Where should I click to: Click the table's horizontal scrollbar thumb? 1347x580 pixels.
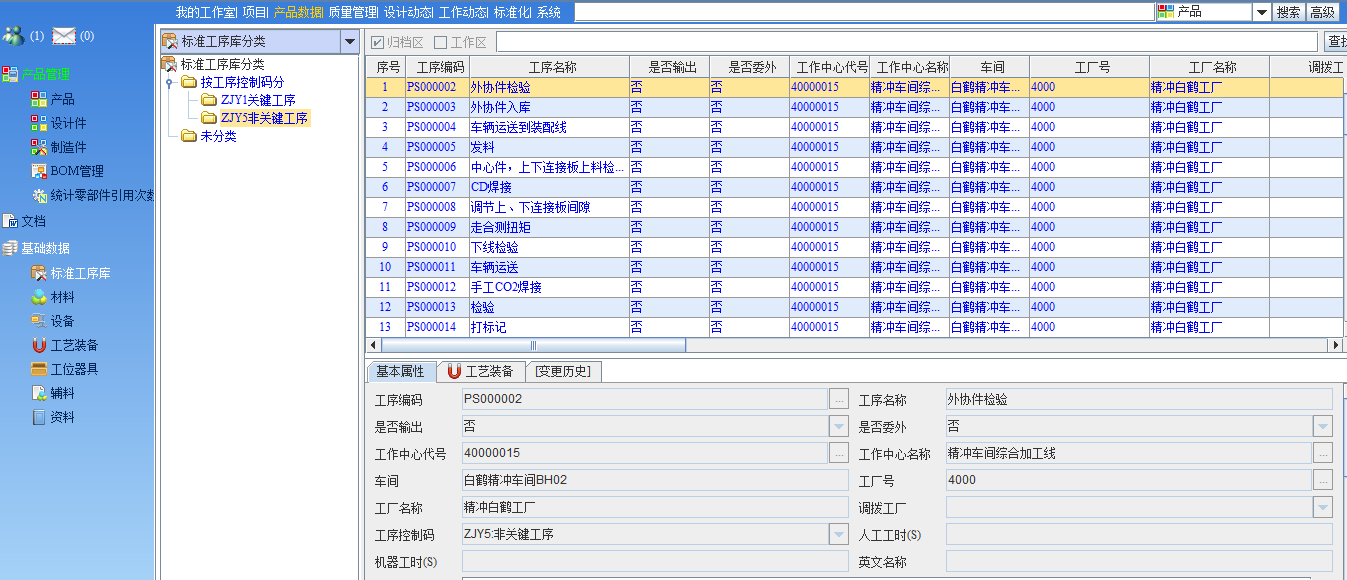533,345
